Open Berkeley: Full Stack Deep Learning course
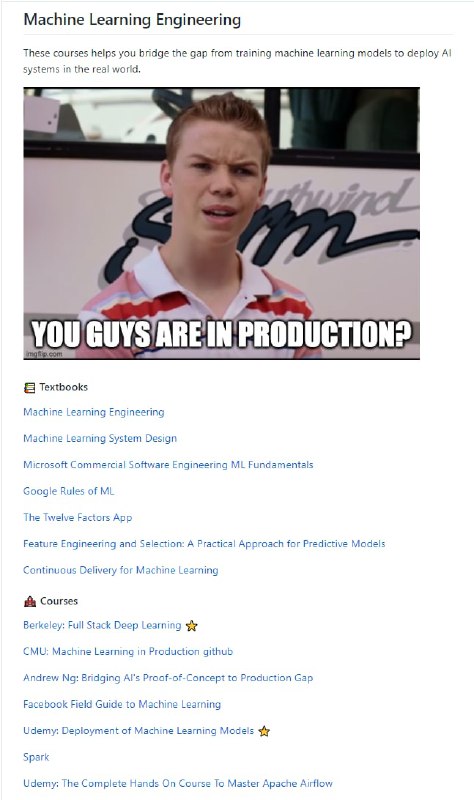The image size is (474, 800). (x=103, y=626)
